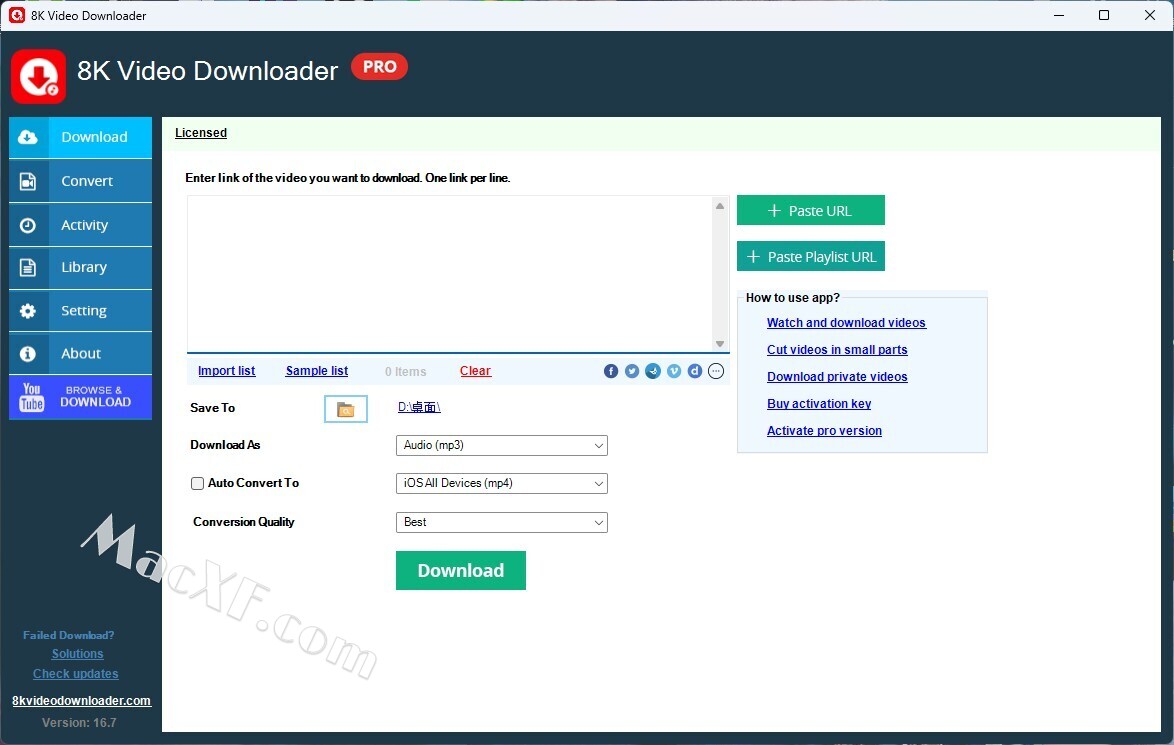Click the URL box scroll up arrow
The image size is (1174, 745).
(x=720, y=206)
